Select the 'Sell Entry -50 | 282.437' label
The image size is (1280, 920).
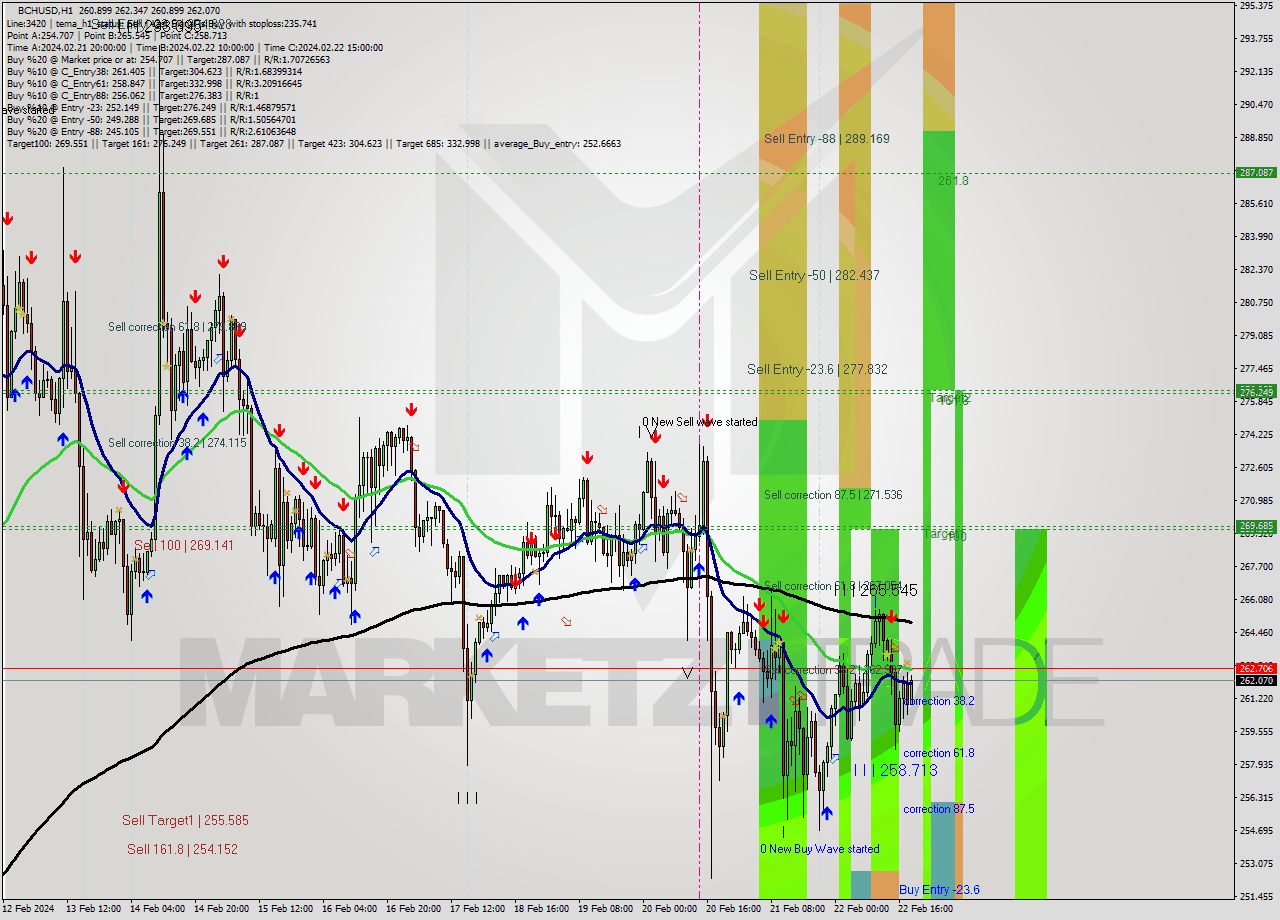(x=814, y=275)
